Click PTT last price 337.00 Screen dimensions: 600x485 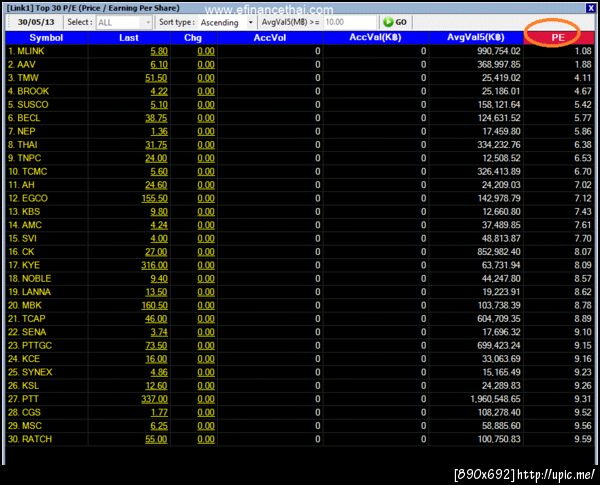[x=155, y=400]
